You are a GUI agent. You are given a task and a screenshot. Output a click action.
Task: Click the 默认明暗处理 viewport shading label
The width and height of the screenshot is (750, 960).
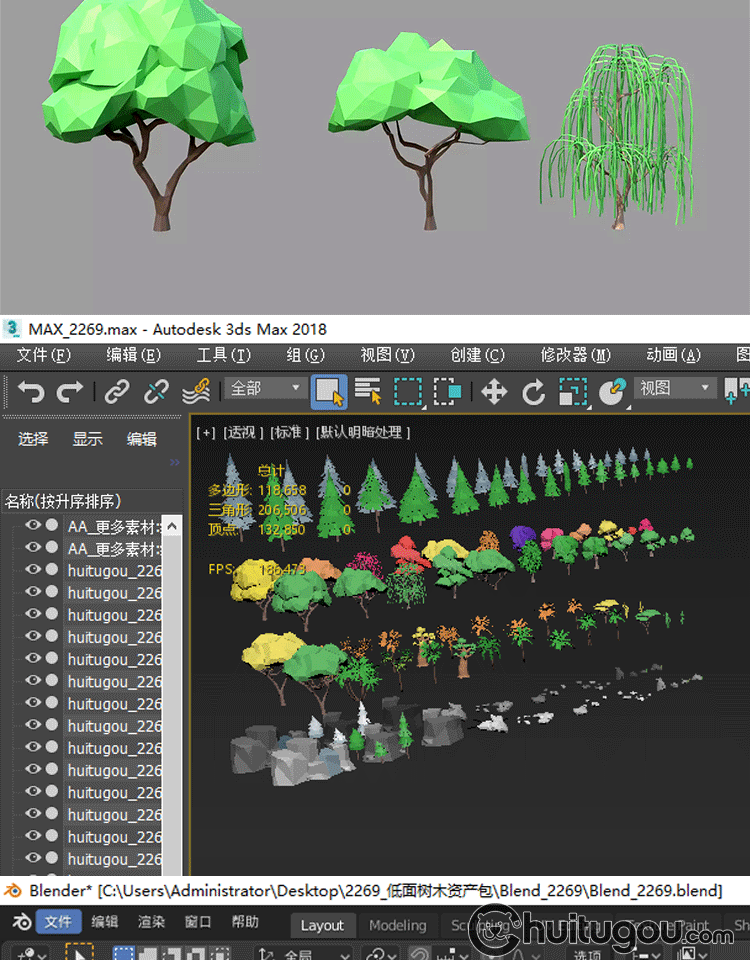click(363, 432)
